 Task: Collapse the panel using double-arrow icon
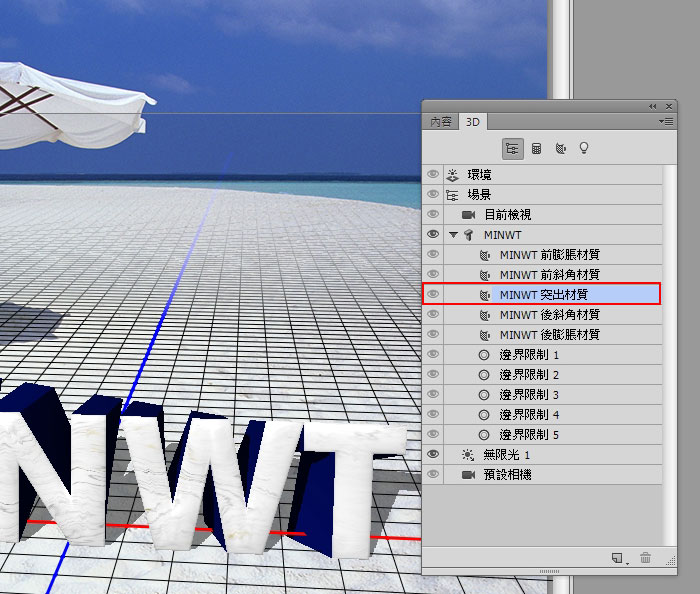(x=653, y=106)
